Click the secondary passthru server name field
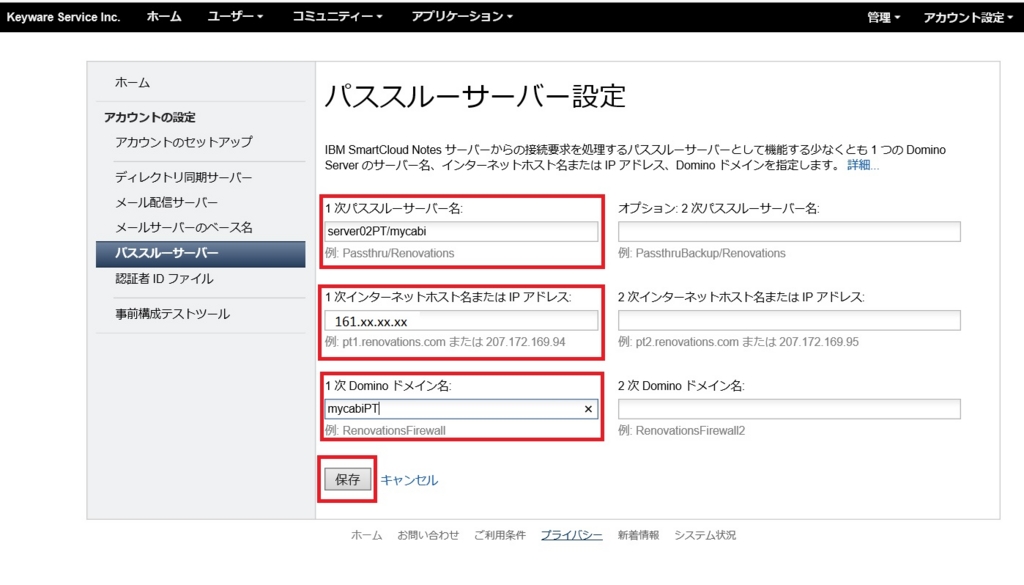Image resolution: width=1024 pixels, height=585 pixels. pyautogui.click(x=789, y=231)
